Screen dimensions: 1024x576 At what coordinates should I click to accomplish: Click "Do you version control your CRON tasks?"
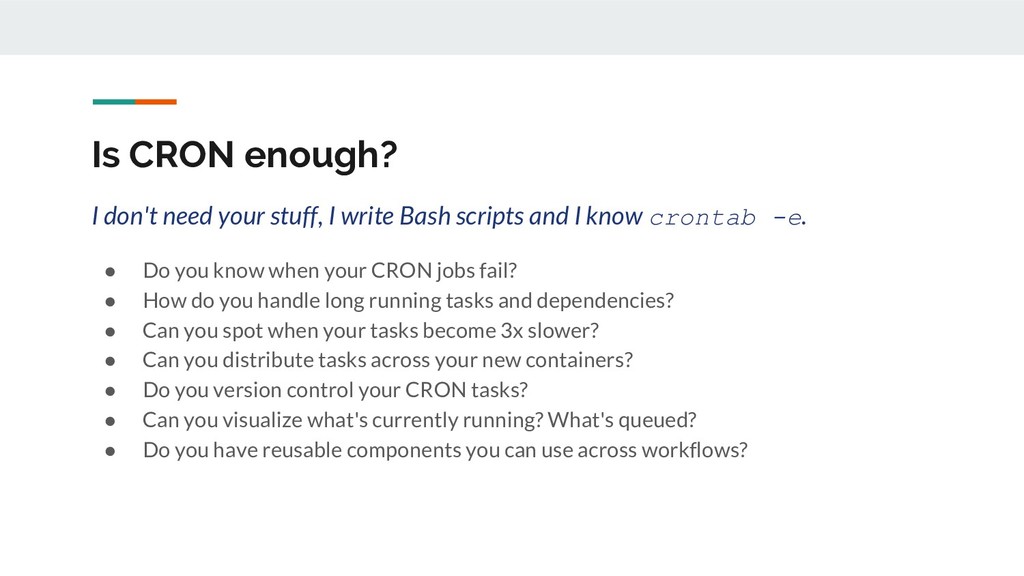pos(335,390)
